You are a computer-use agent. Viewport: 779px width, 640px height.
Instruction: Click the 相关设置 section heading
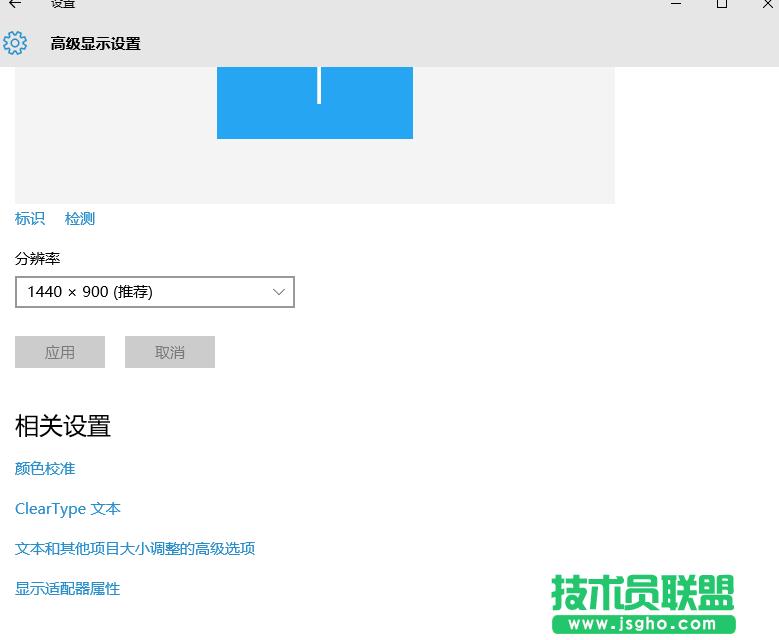point(63,426)
